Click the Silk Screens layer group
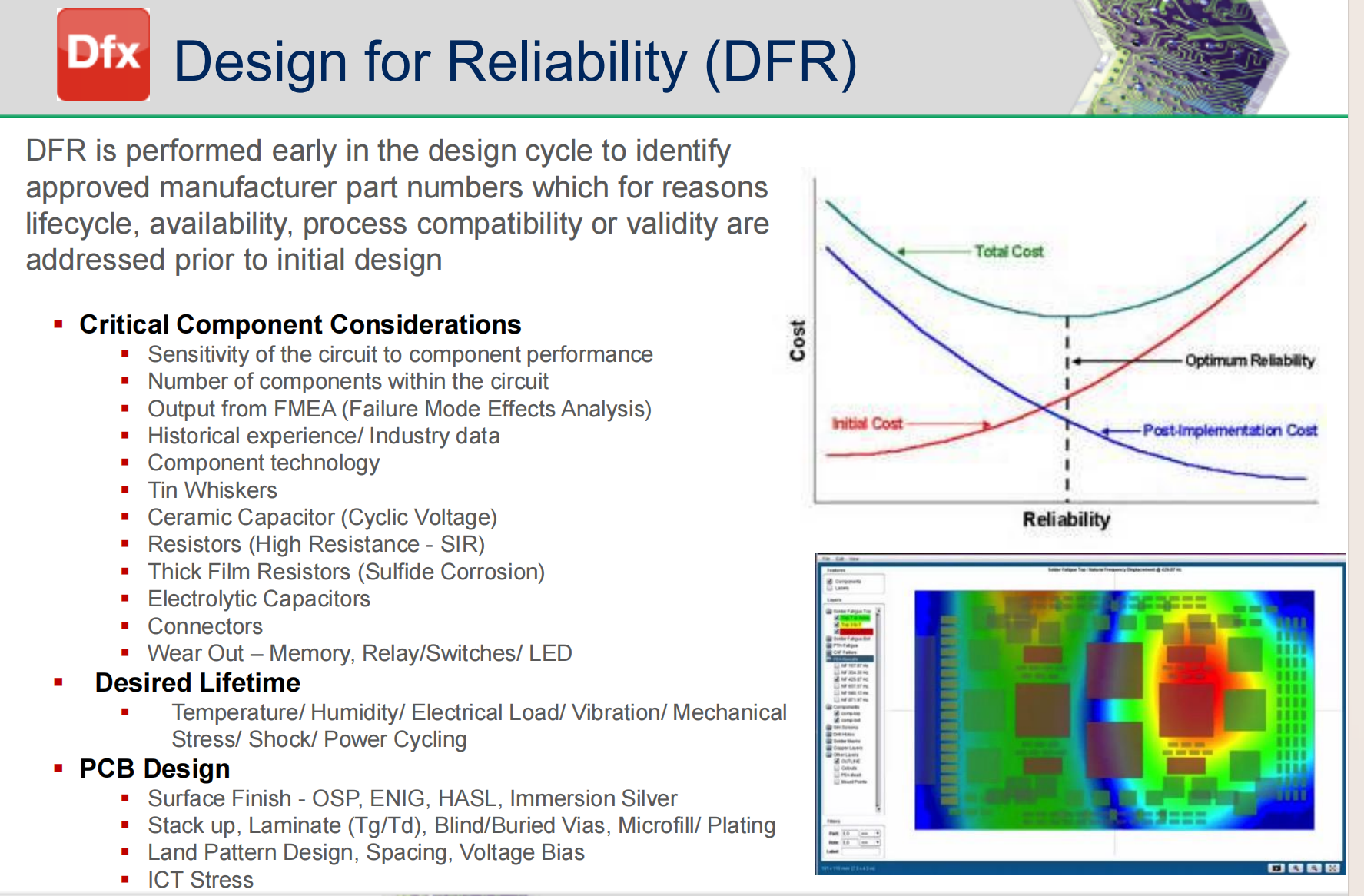Image resolution: width=1364 pixels, height=896 pixels. tap(842, 727)
